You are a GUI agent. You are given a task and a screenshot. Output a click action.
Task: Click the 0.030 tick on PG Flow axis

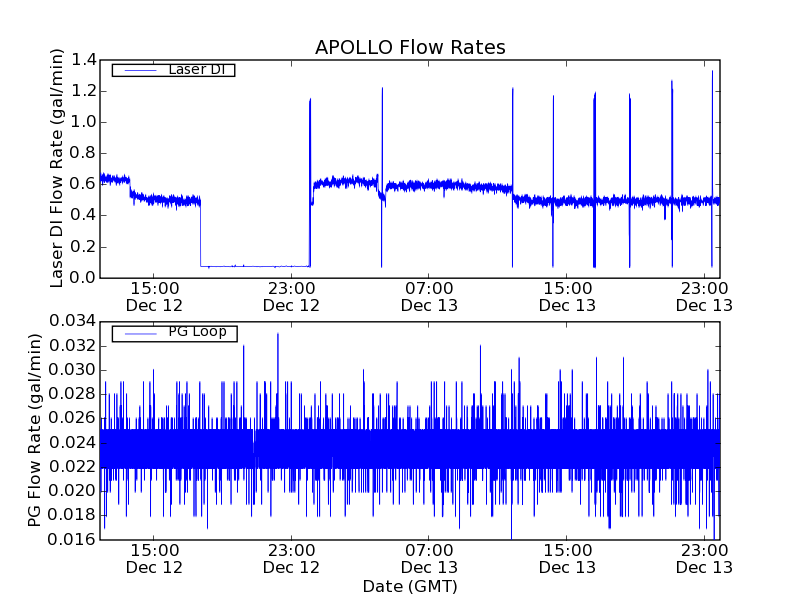(72, 370)
